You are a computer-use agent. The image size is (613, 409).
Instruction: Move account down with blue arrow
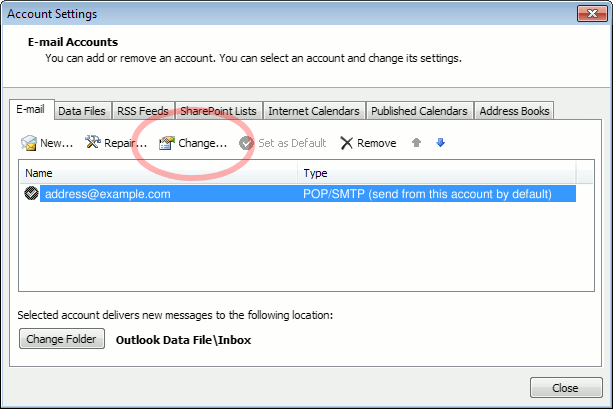(x=440, y=143)
